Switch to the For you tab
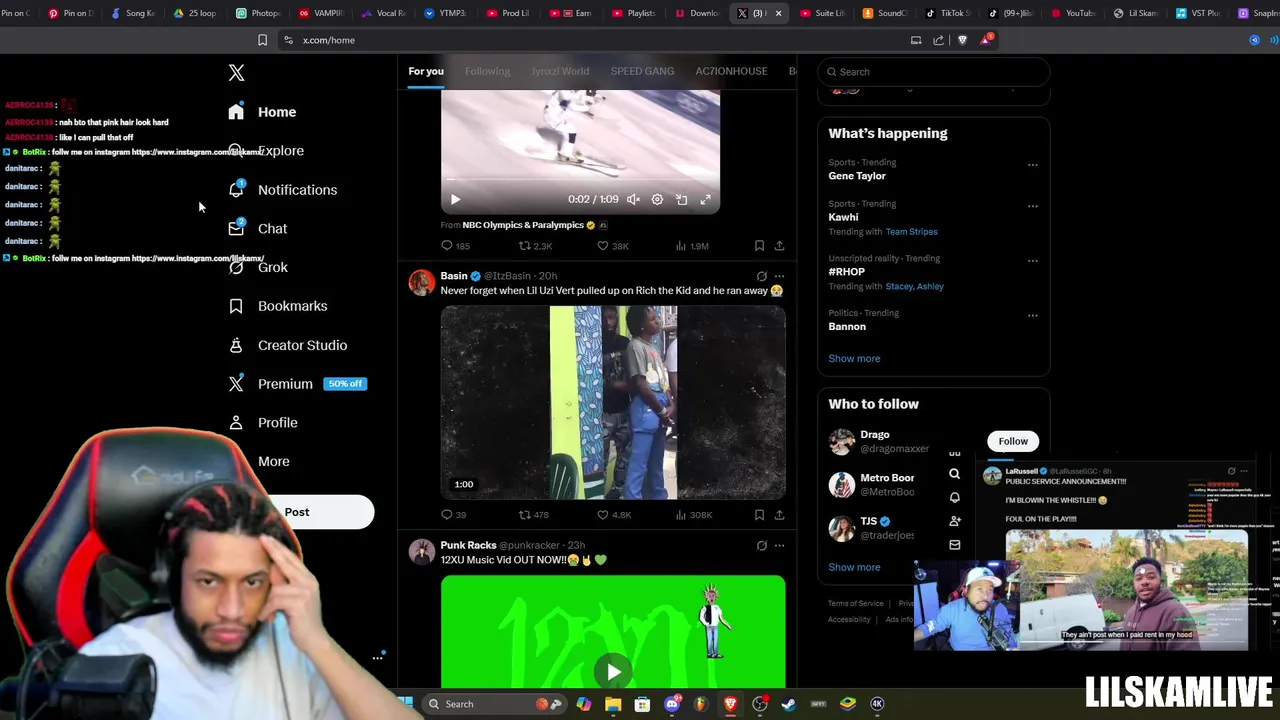The height and width of the screenshot is (720, 1280). pos(426,71)
